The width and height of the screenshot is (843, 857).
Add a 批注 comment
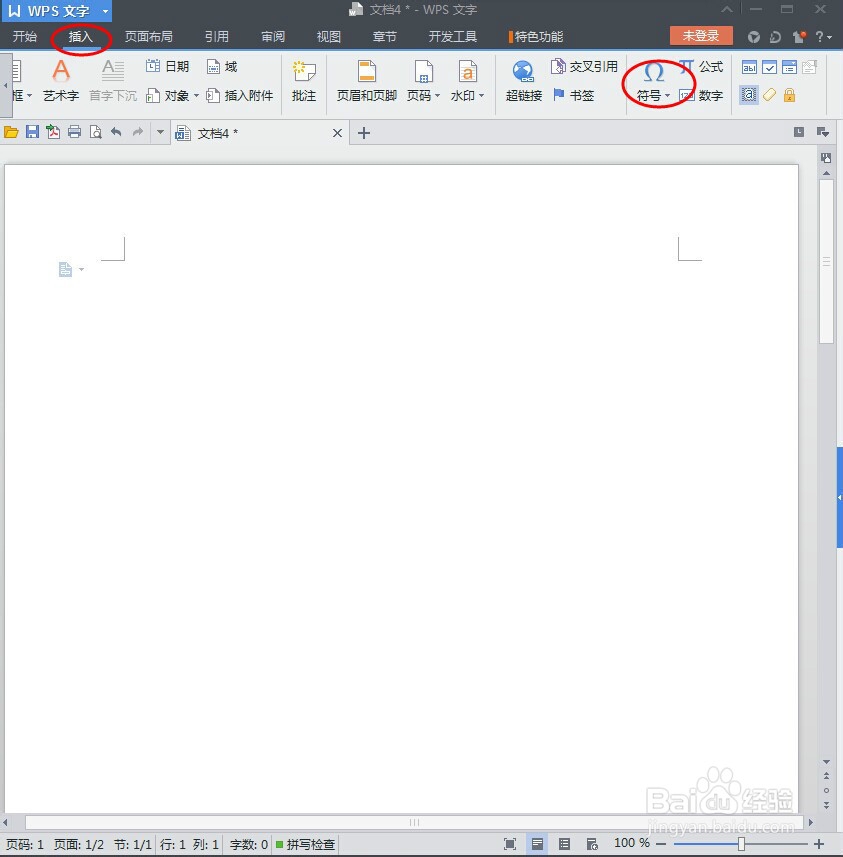tap(304, 81)
